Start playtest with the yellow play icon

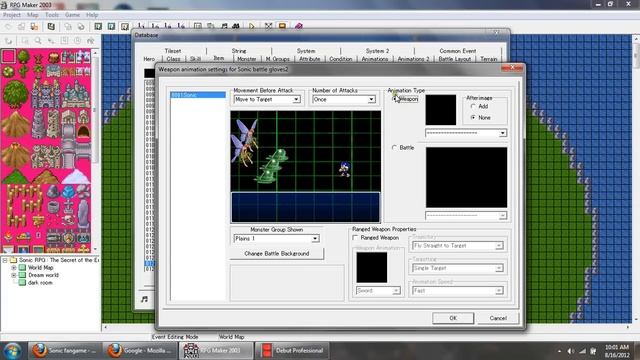(252, 27)
